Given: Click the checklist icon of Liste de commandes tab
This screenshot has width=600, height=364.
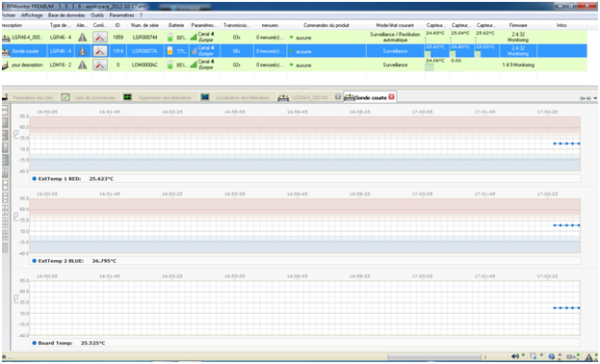Looking at the screenshot, I should 65,97.
